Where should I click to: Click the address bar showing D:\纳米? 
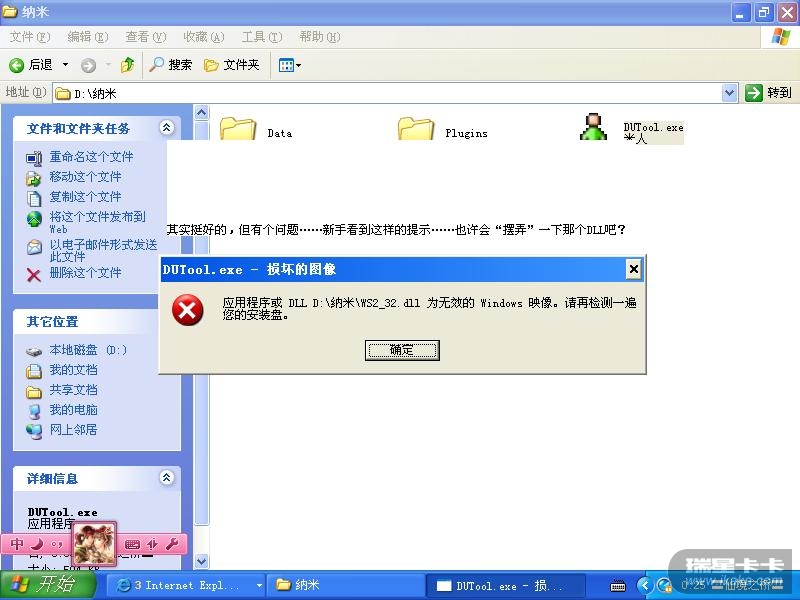[388, 93]
